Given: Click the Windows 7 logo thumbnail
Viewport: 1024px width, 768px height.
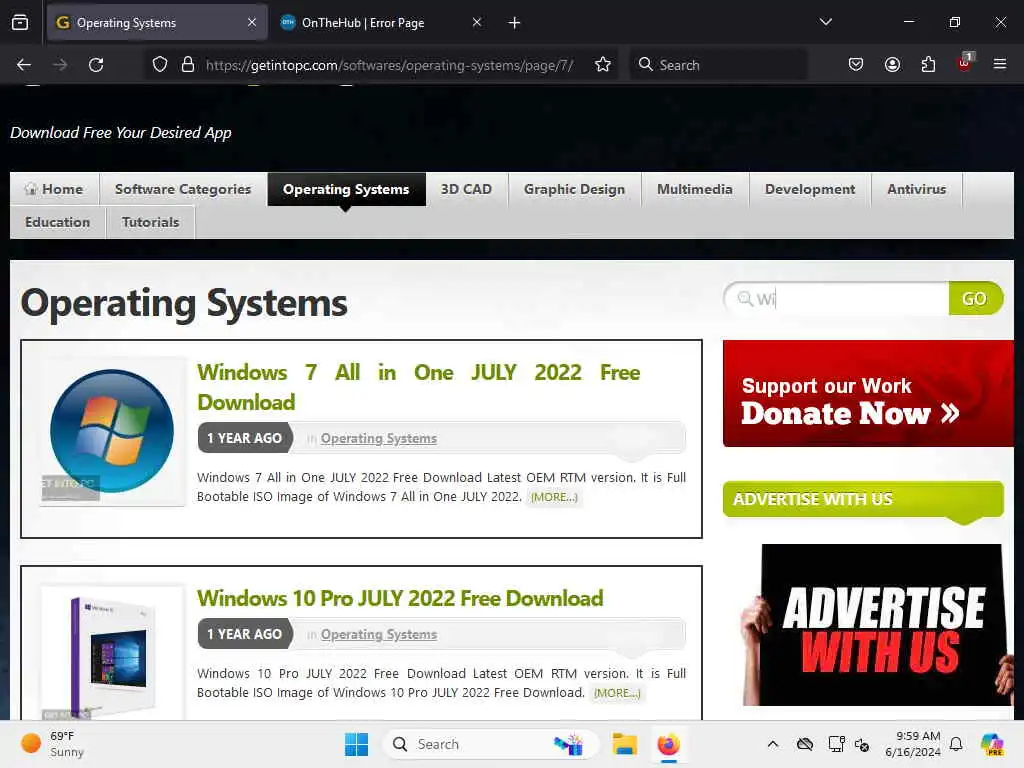Looking at the screenshot, I should click(x=112, y=431).
